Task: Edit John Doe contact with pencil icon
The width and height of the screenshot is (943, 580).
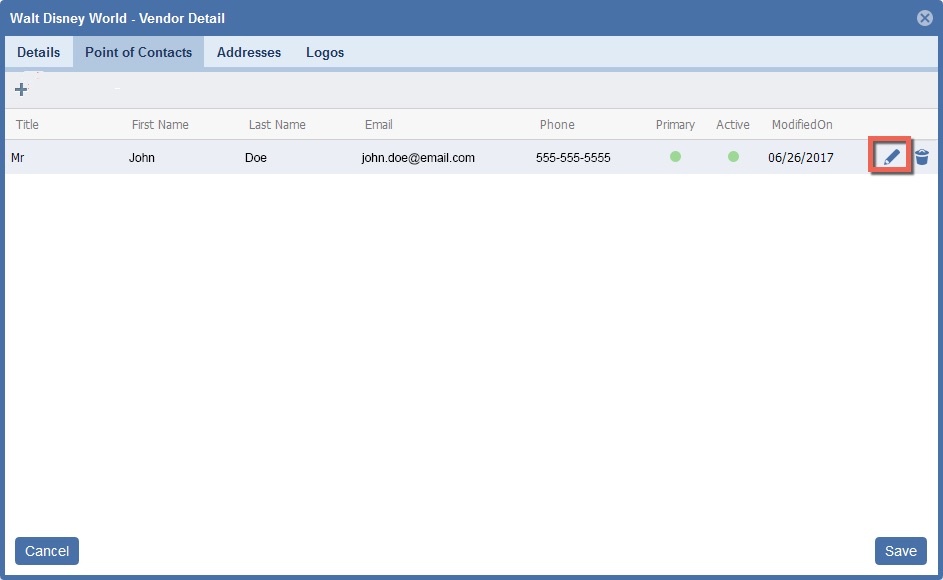Action: coord(891,157)
